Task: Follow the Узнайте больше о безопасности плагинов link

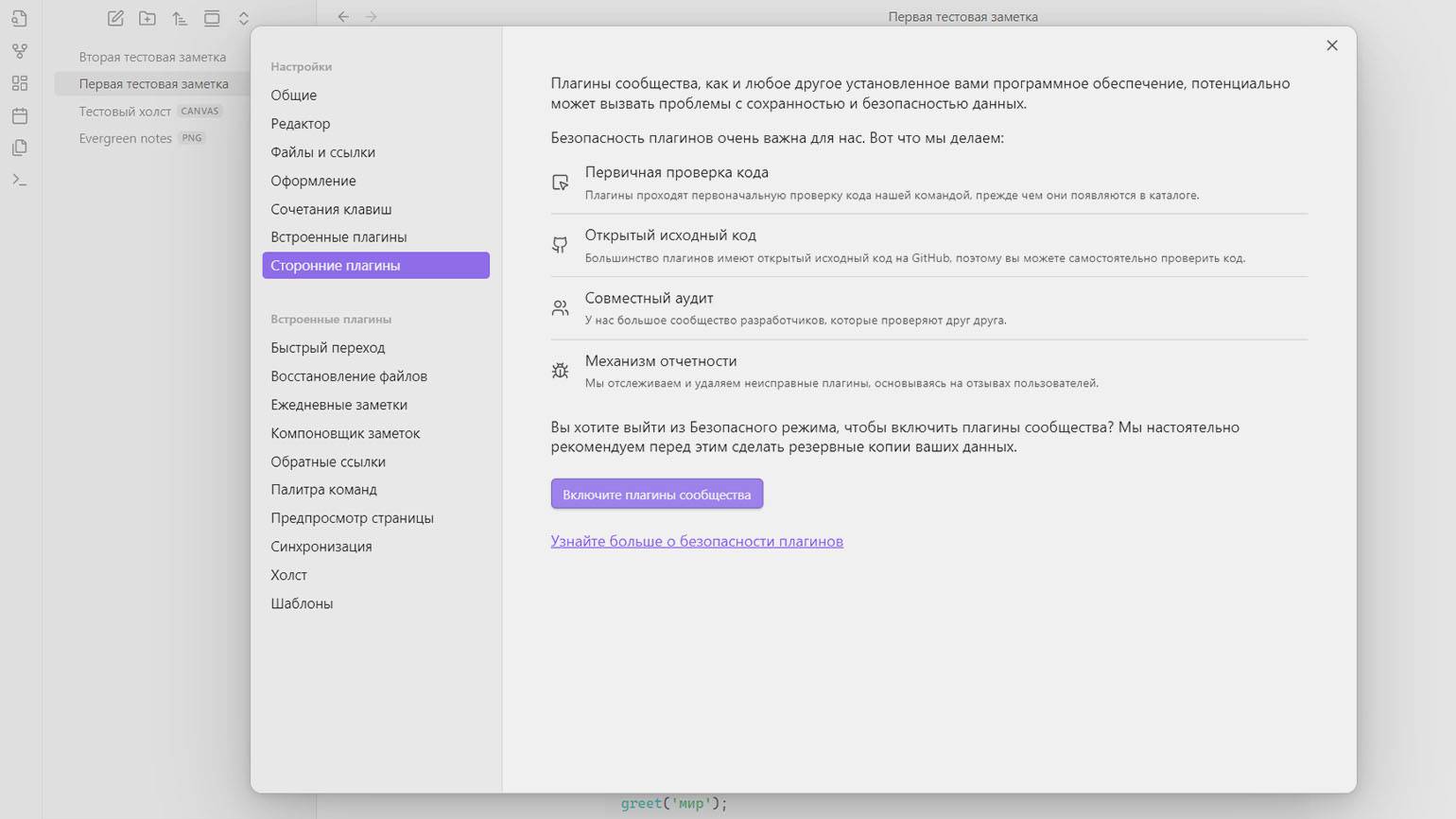Action: (x=697, y=541)
